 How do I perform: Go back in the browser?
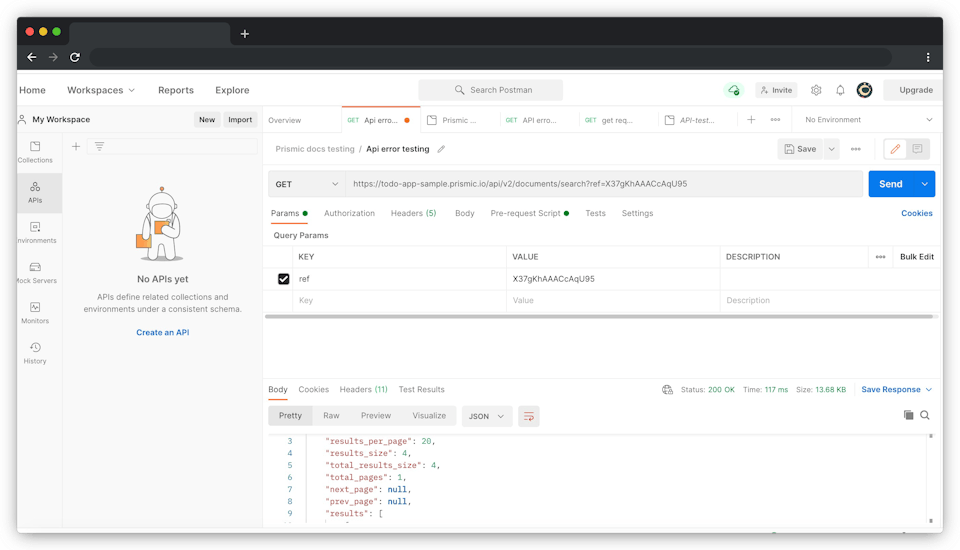pyautogui.click(x=32, y=57)
